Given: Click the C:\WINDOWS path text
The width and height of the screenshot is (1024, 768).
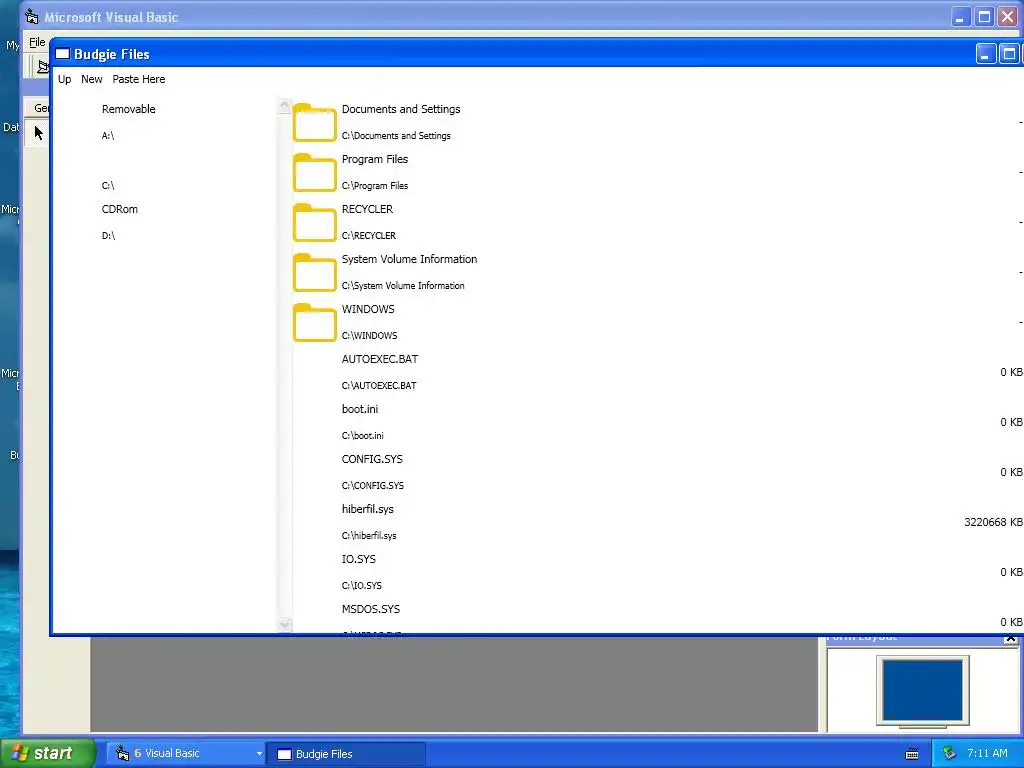Looking at the screenshot, I should click(x=369, y=336).
